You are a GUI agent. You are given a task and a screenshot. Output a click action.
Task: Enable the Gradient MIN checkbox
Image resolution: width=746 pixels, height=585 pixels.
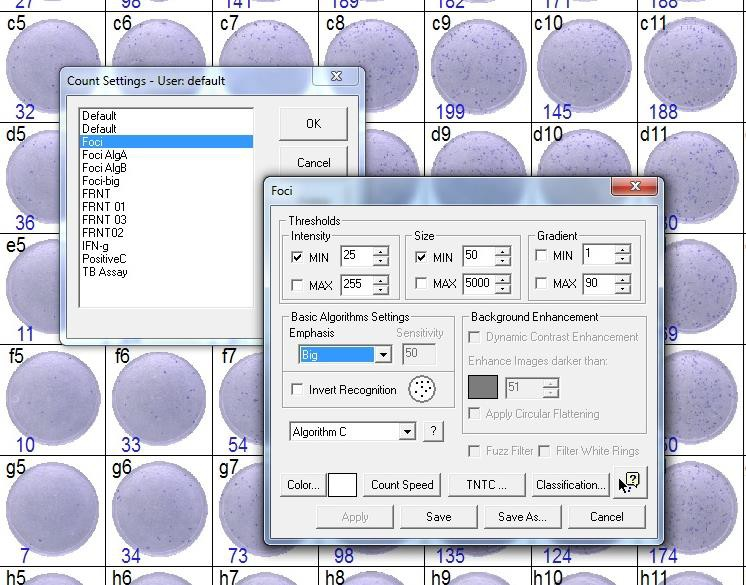click(x=541, y=256)
